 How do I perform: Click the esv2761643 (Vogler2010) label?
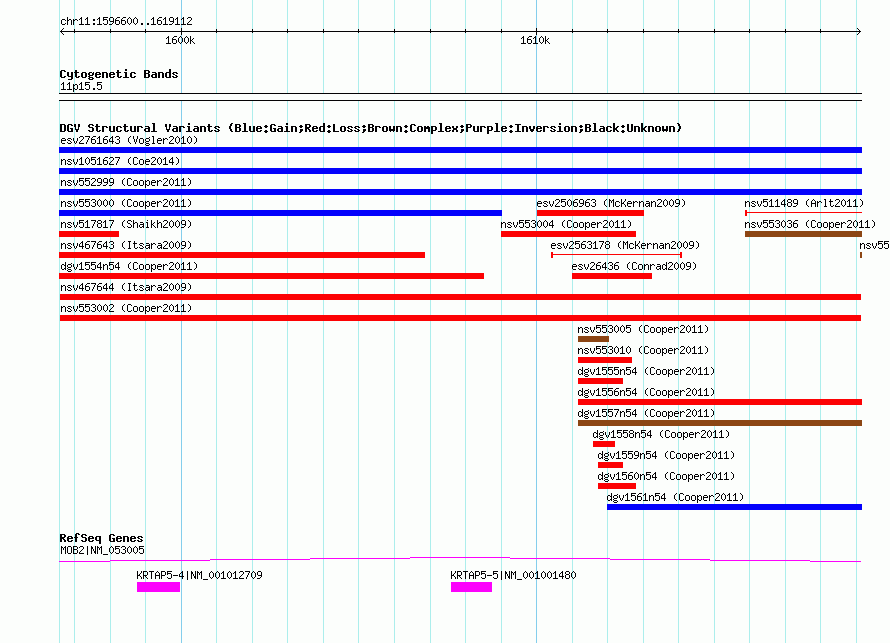129,140
